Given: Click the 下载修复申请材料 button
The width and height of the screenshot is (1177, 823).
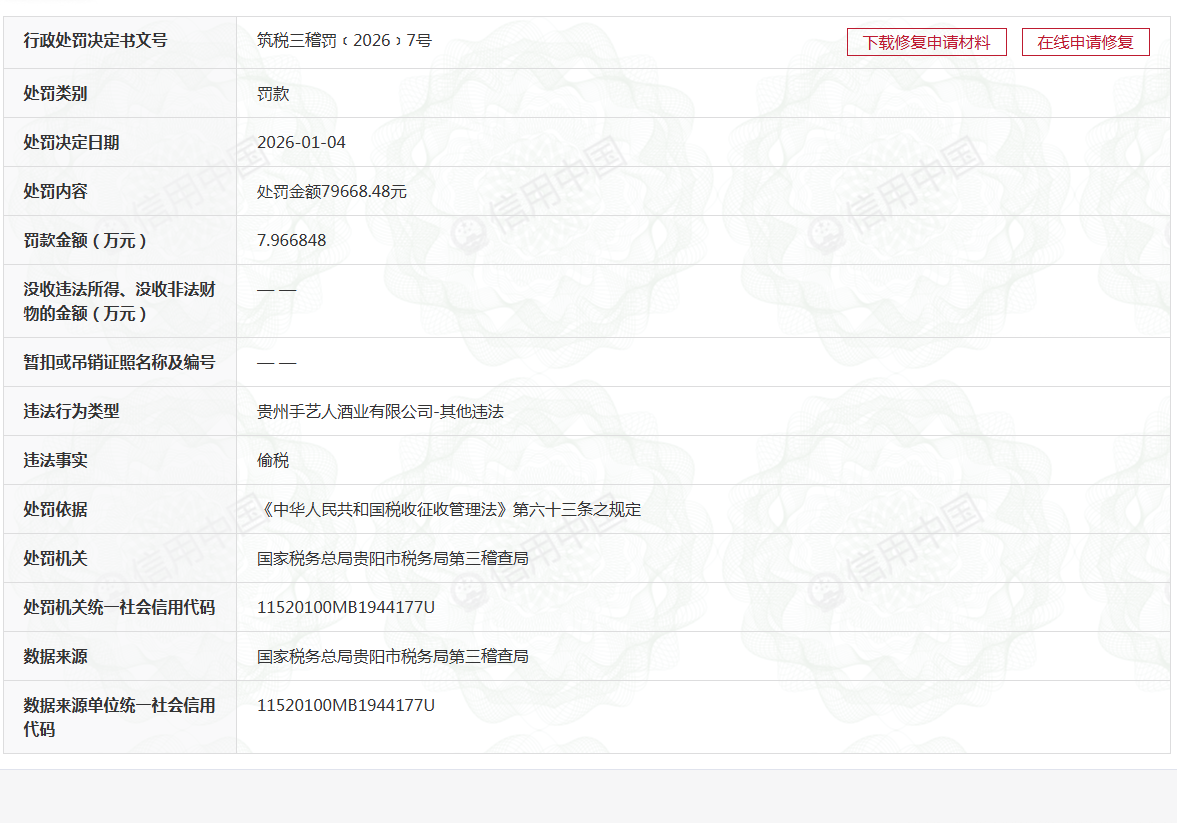Looking at the screenshot, I should pos(926,42).
